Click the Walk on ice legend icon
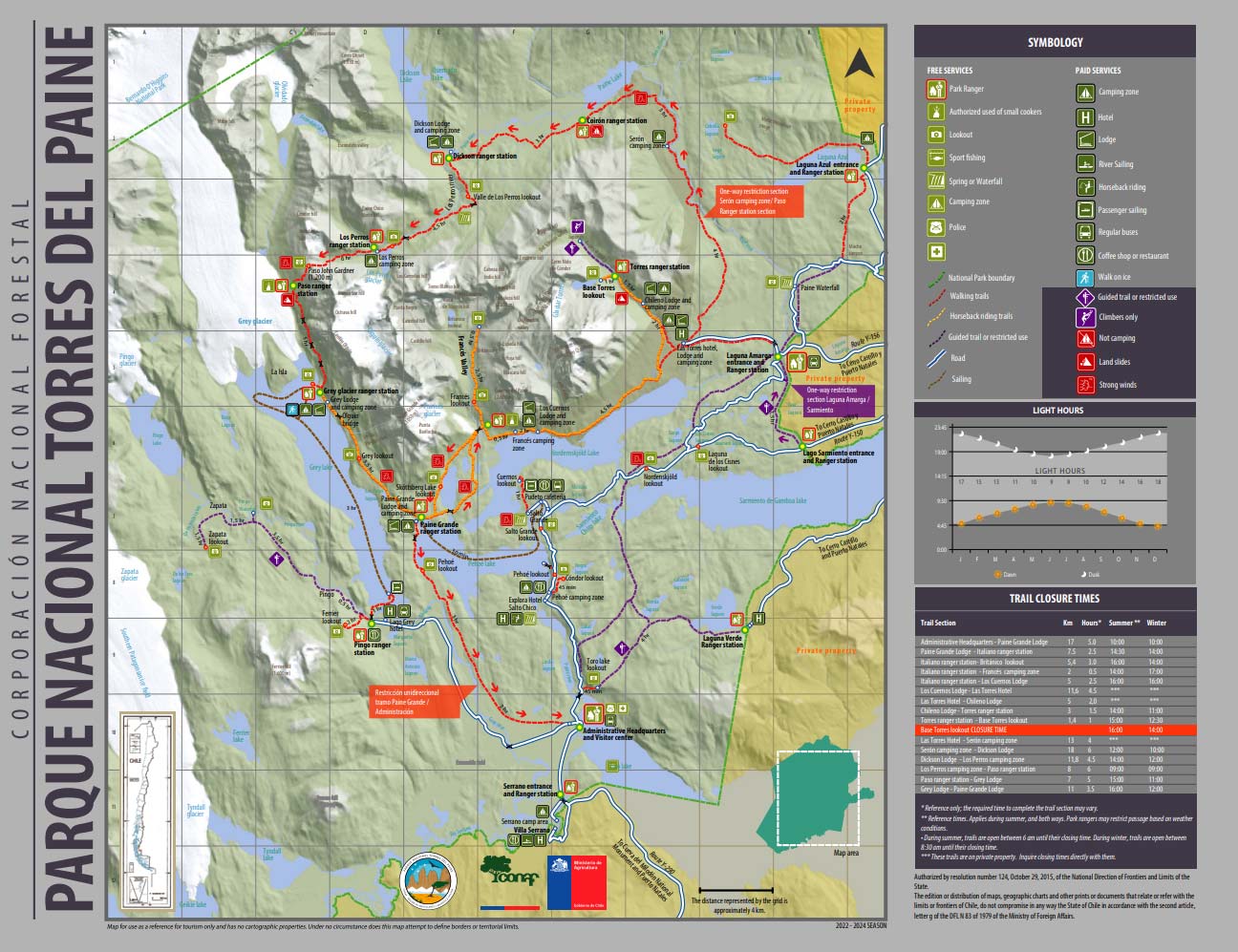The height and width of the screenshot is (952, 1238). coord(1085,278)
